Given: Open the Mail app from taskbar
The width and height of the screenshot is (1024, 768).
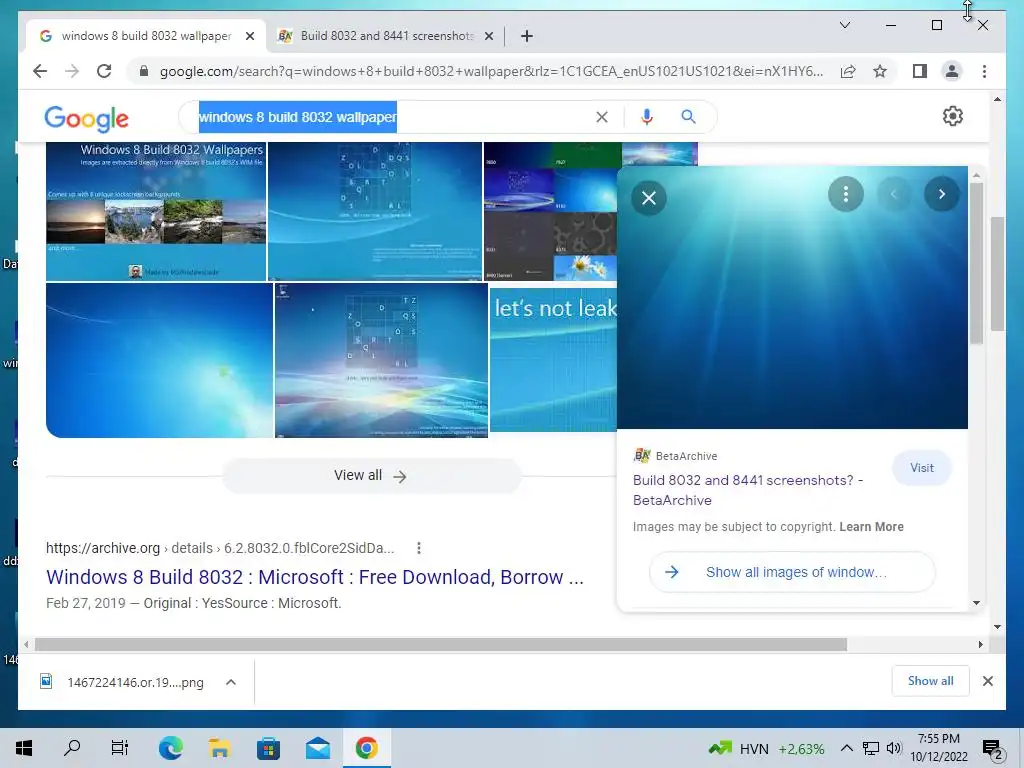Looking at the screenshot, I should point(317,748).
